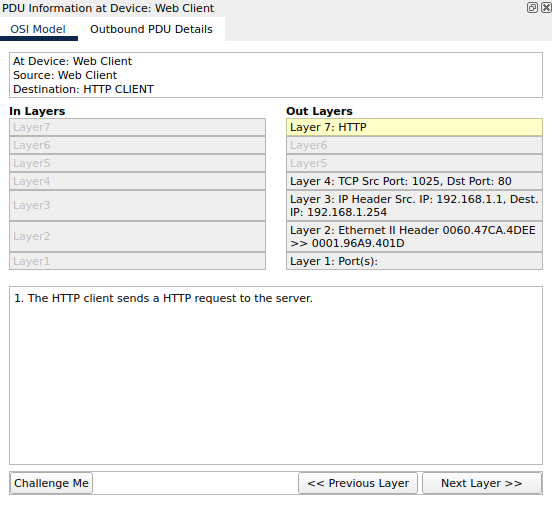Click the Challenge Me button
The height and width of the screenshot is (518, 552).
click(51, 483)
